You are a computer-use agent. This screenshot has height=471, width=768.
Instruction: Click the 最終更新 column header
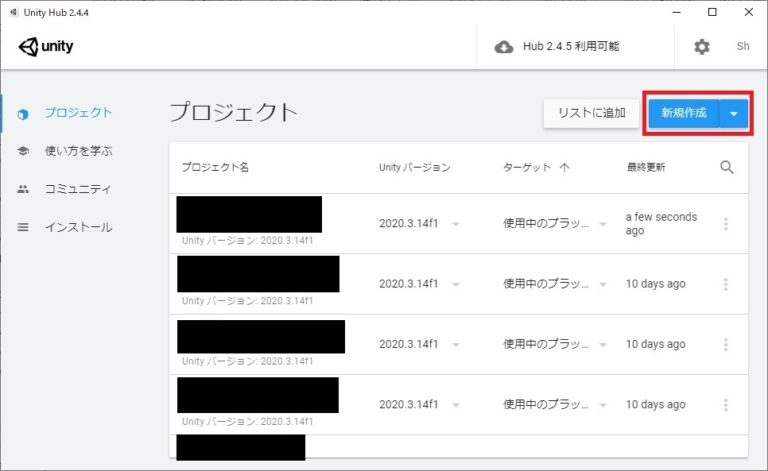646,167
